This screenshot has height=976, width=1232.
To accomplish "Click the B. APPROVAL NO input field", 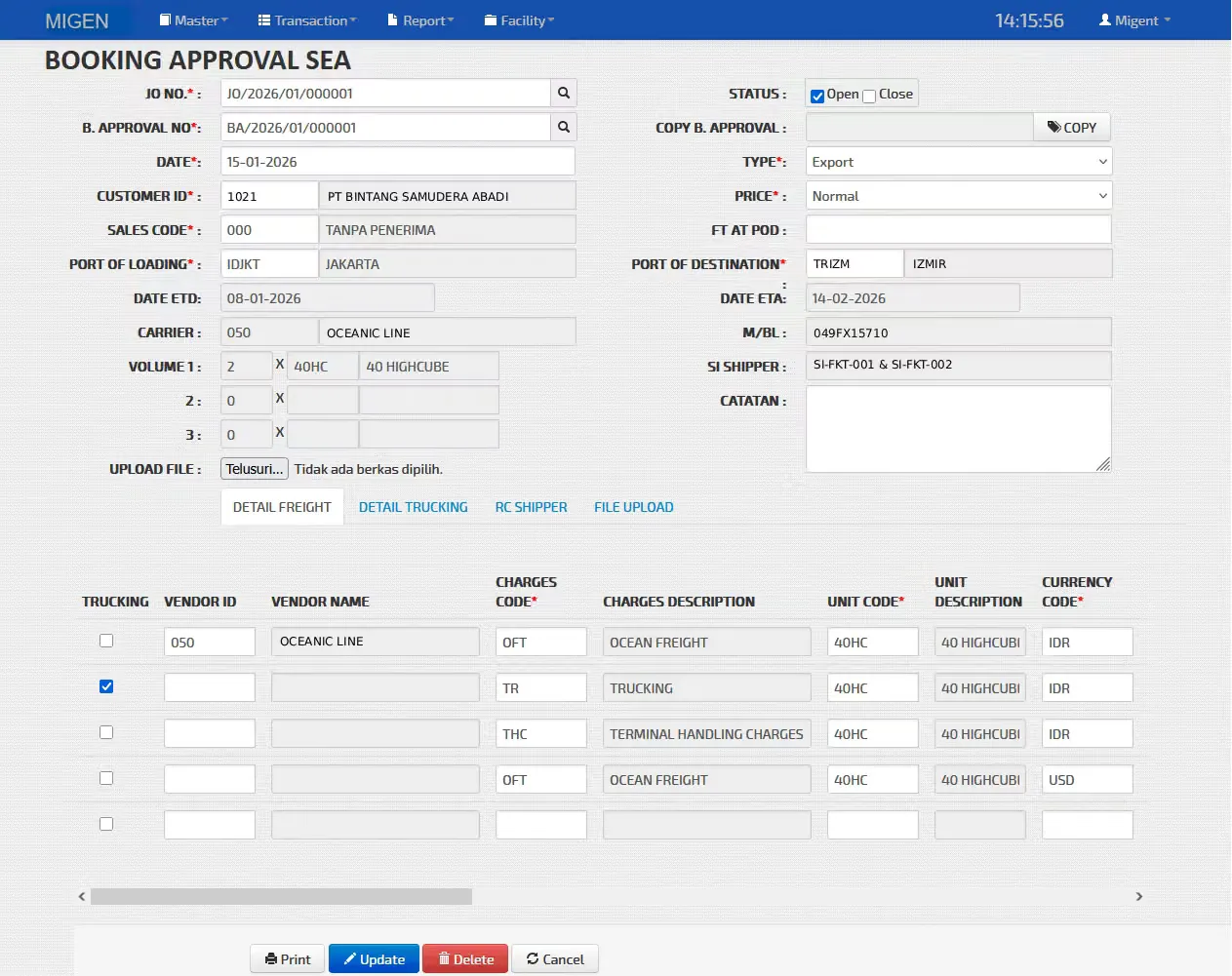I will coord(385,128).
